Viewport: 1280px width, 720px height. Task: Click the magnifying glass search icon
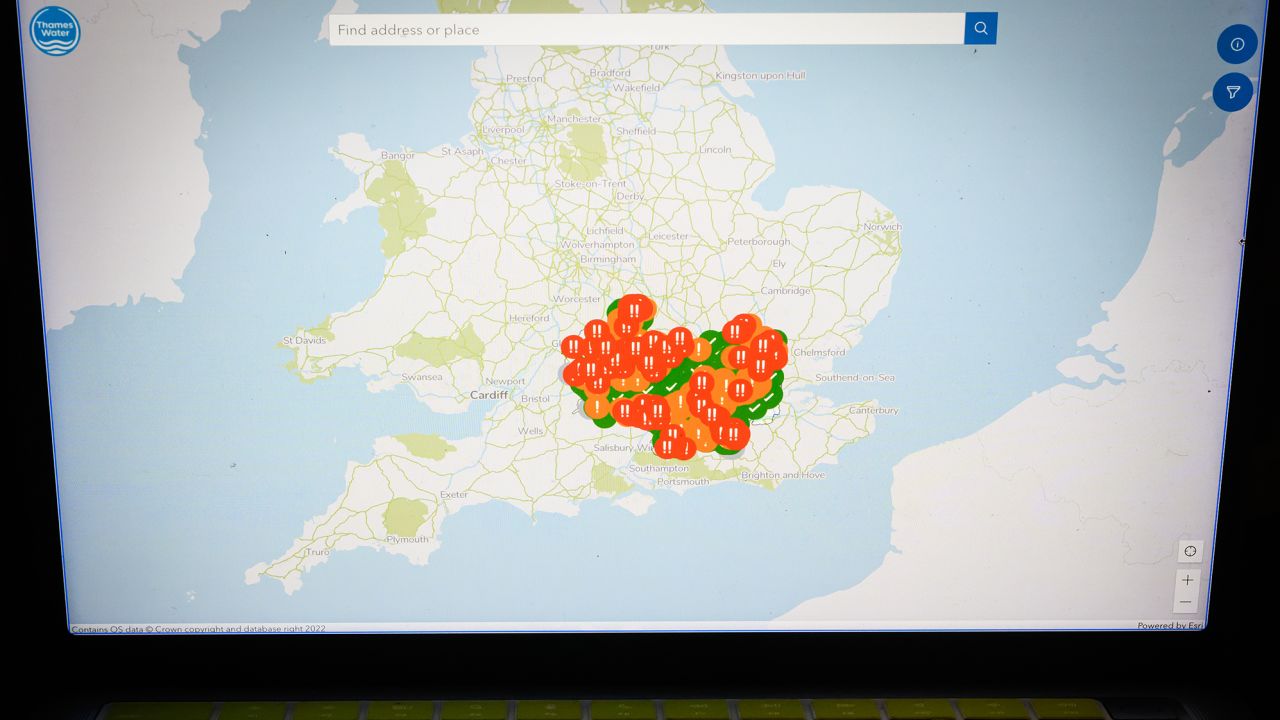tap(980, 28)
